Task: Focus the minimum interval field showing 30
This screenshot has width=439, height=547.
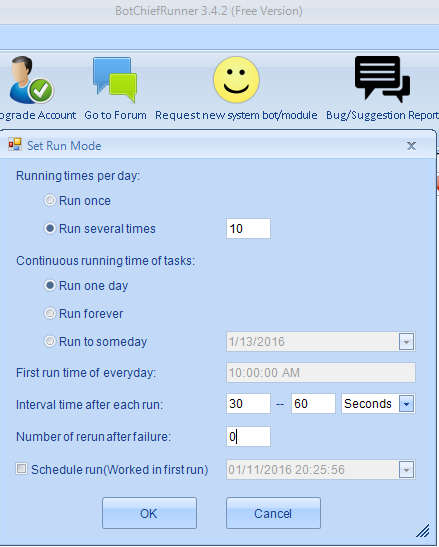Action: tap(248, 404)
